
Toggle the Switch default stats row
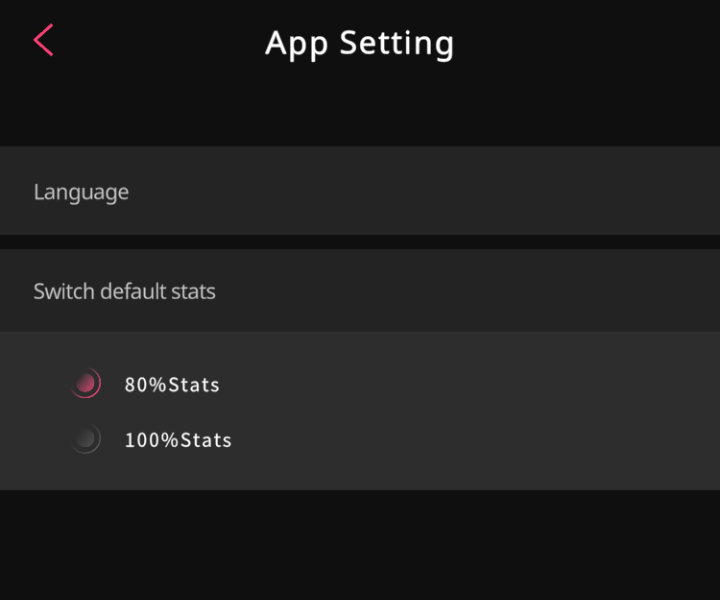pyautogui.click(x=360, y=291)
